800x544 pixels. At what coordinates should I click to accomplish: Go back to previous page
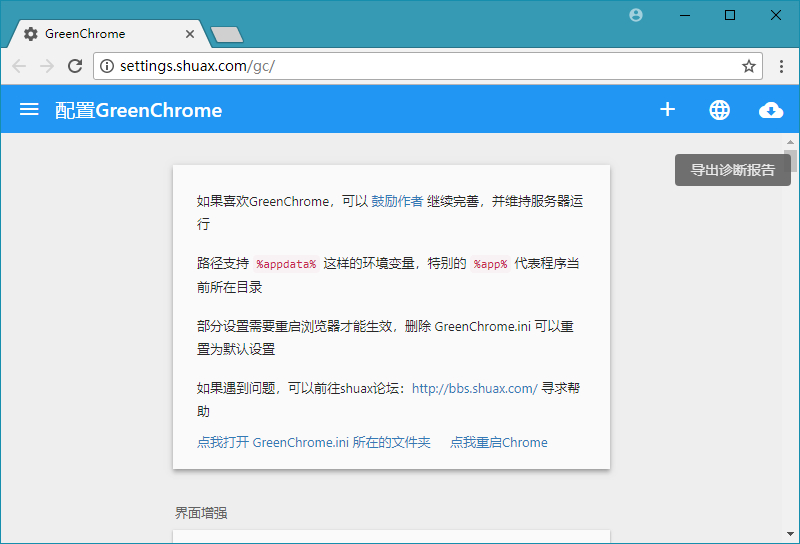pyautogui.click(x=19, y=66)
